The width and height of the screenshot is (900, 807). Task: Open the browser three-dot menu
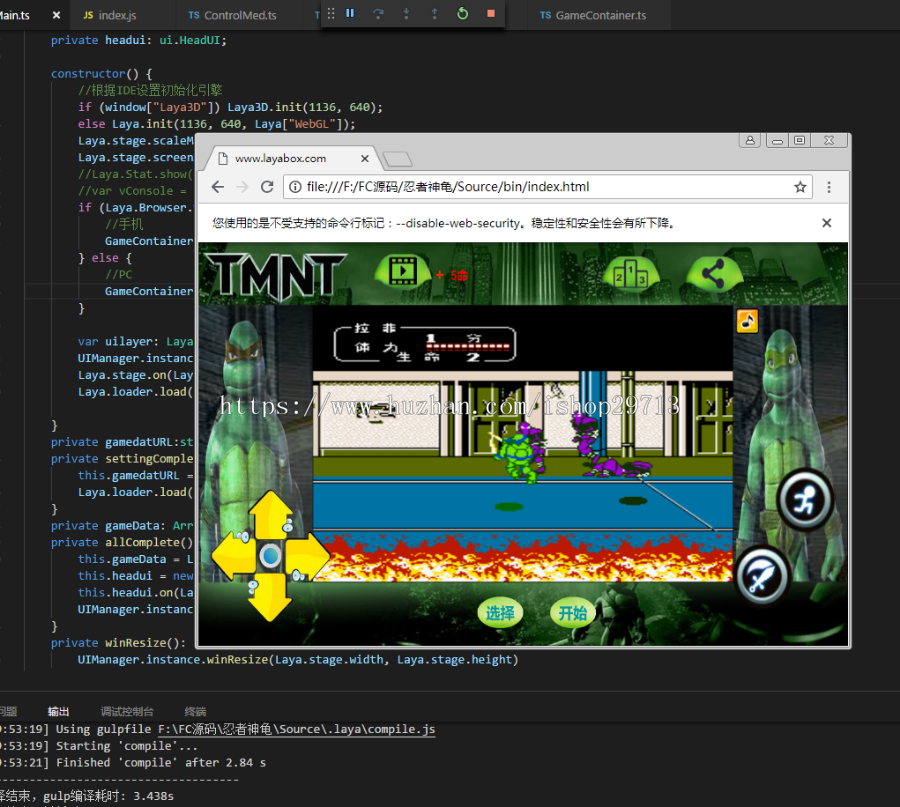829,187
